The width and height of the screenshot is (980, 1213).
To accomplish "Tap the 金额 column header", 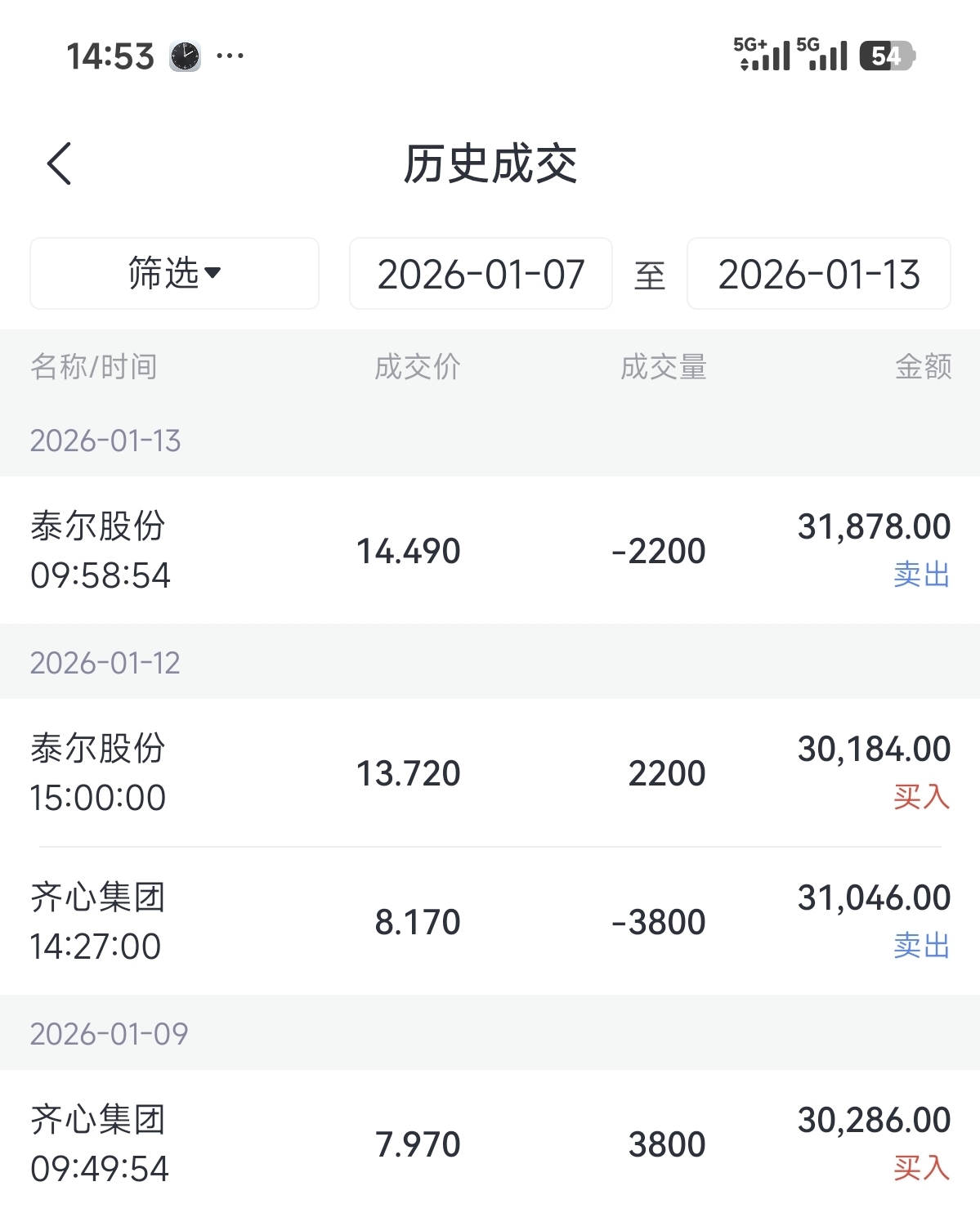I will tap(923, 367).
